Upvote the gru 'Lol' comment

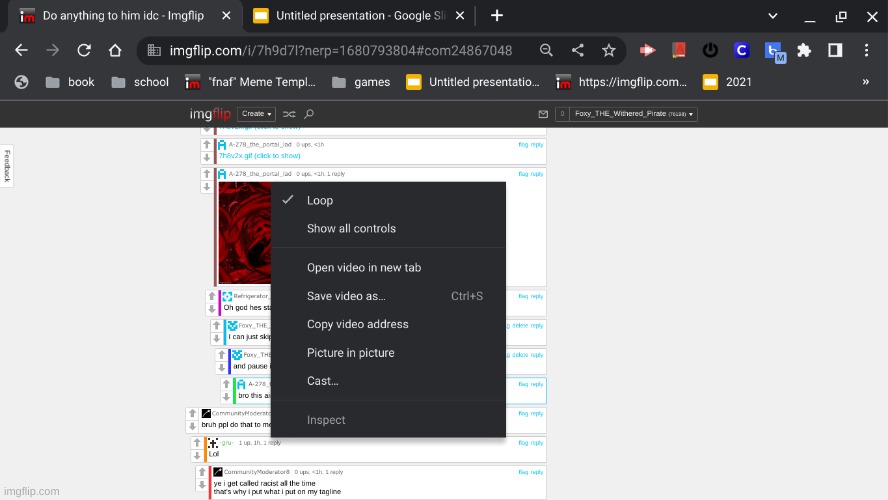[197, 443]
